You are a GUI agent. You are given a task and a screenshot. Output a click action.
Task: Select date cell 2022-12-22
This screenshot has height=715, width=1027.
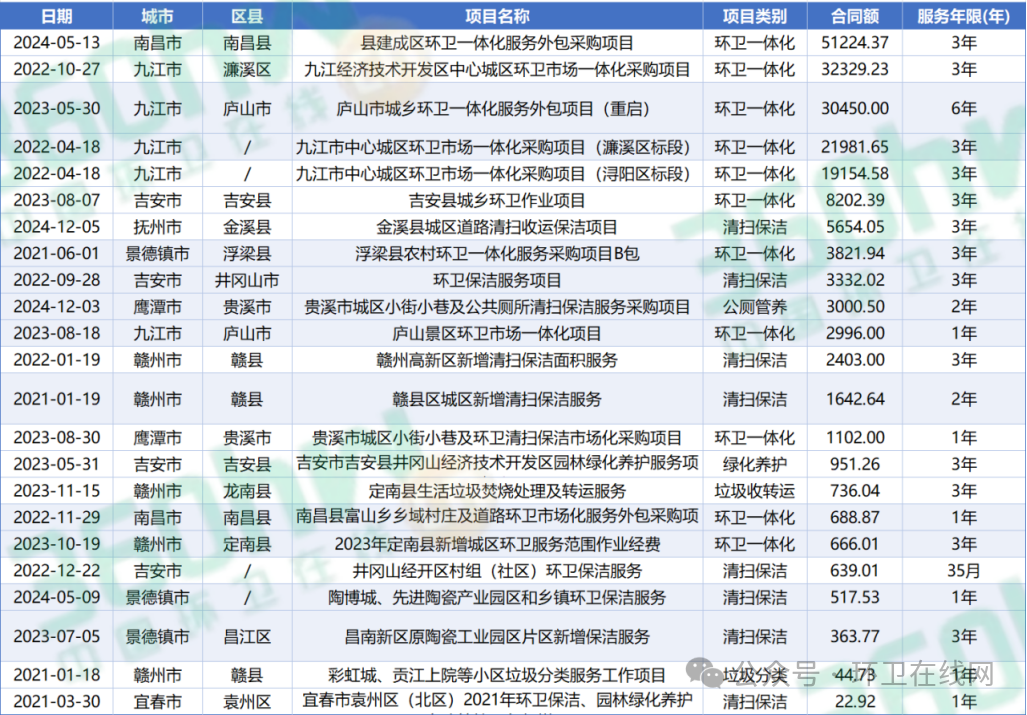pos(56,570)
